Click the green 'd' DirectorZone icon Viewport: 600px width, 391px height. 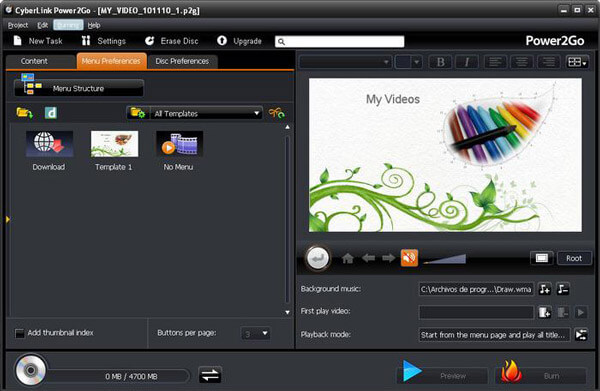(51, 113)
